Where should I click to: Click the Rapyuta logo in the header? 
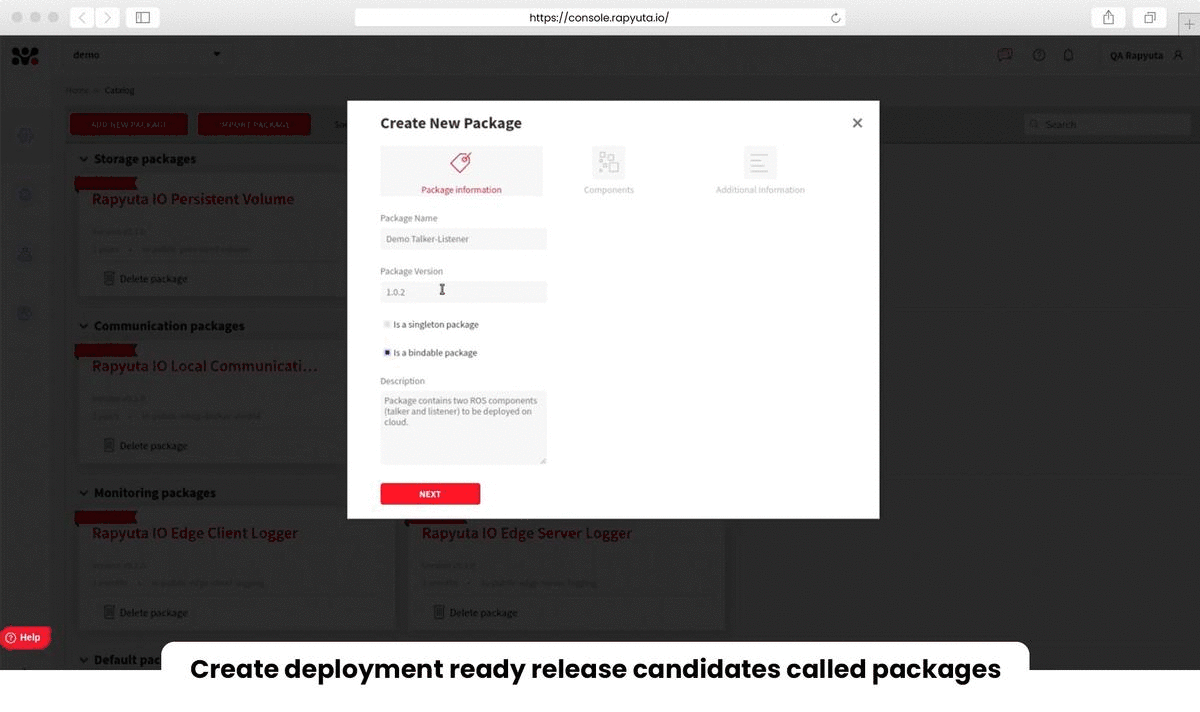[25, 56]
